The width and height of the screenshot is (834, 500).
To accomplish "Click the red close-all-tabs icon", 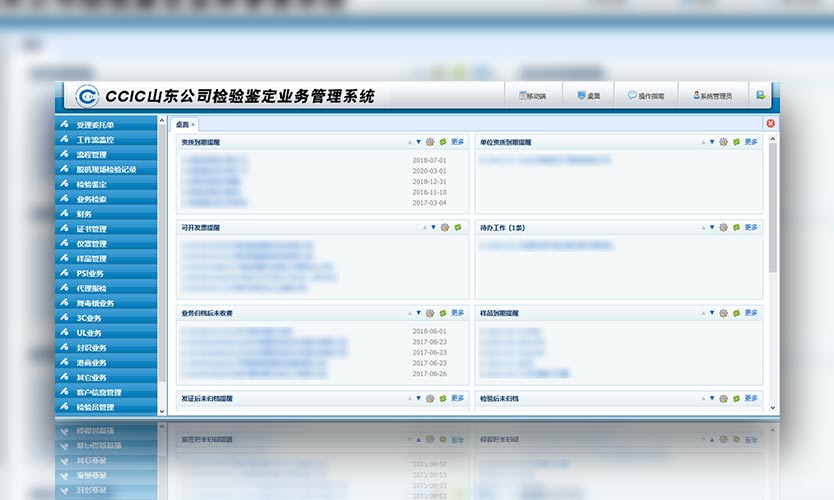I will click(770, 123).
